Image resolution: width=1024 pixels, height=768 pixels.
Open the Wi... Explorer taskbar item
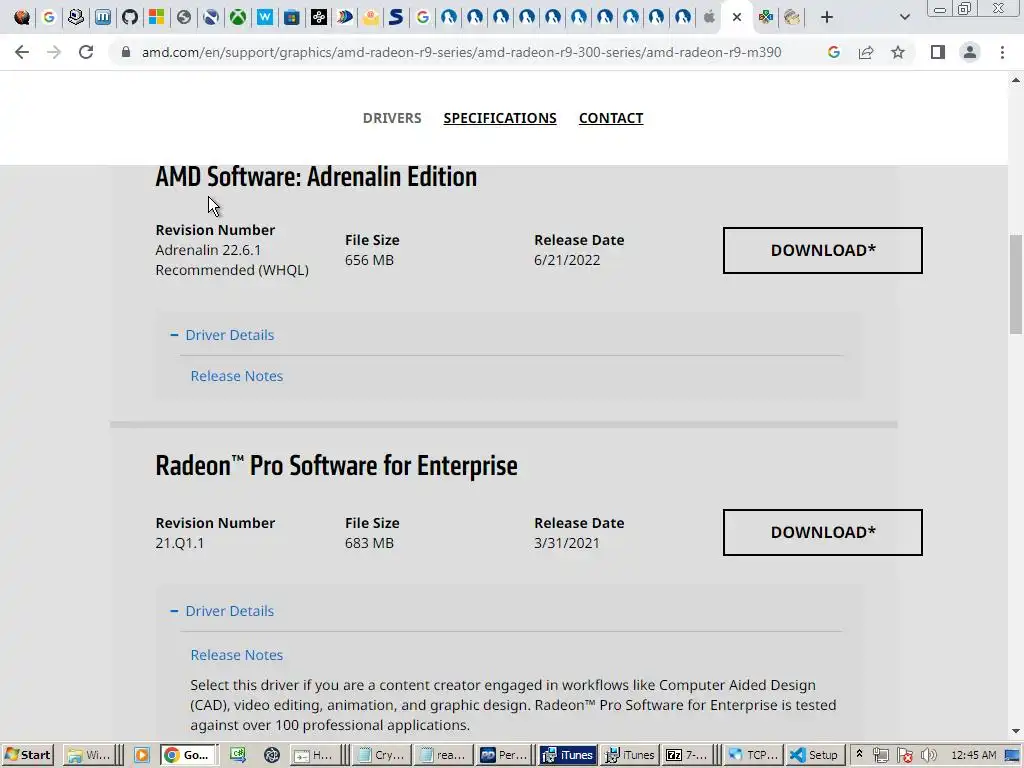pos(89,755)
